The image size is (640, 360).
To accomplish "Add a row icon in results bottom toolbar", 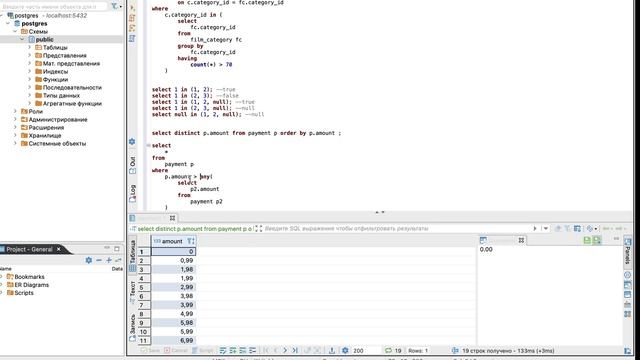I will [233, 351].
